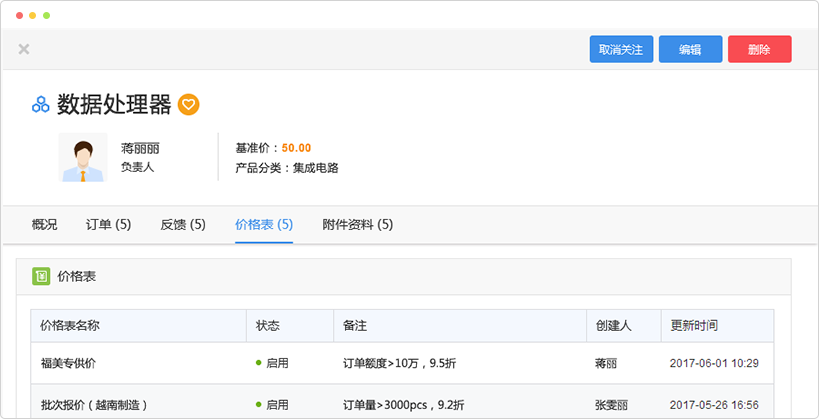The image size is (819, 419).
Task: Click the orange heart favorite badge
Action: pos(189,104)
